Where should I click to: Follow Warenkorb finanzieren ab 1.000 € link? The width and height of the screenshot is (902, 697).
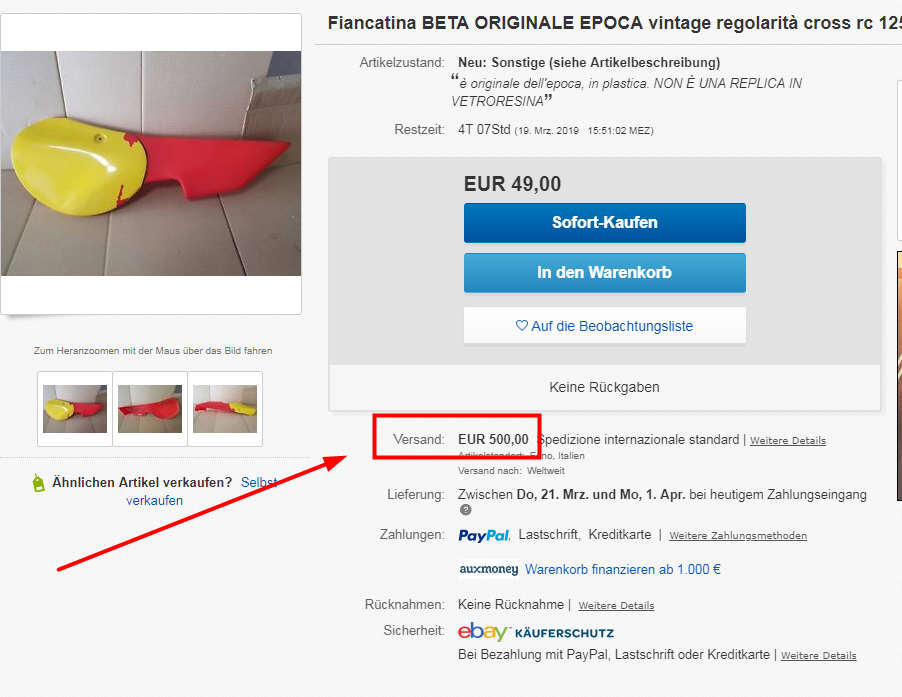tap(622, 570)
